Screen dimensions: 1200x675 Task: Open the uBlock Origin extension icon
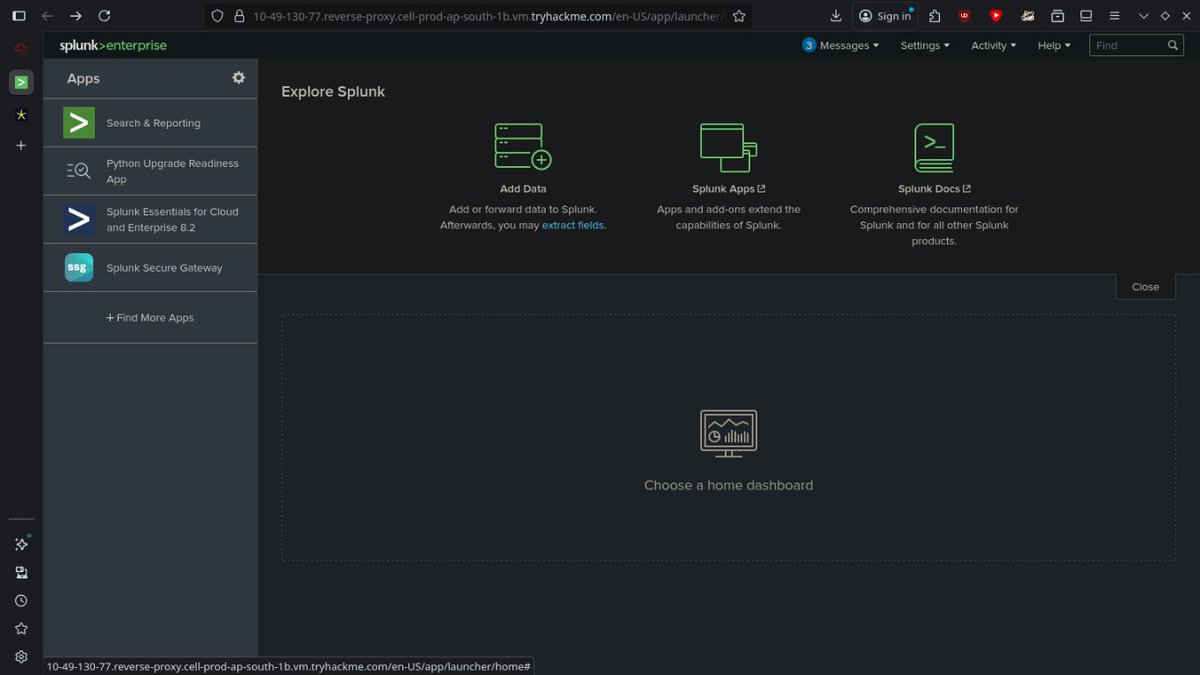click(964, 16)
